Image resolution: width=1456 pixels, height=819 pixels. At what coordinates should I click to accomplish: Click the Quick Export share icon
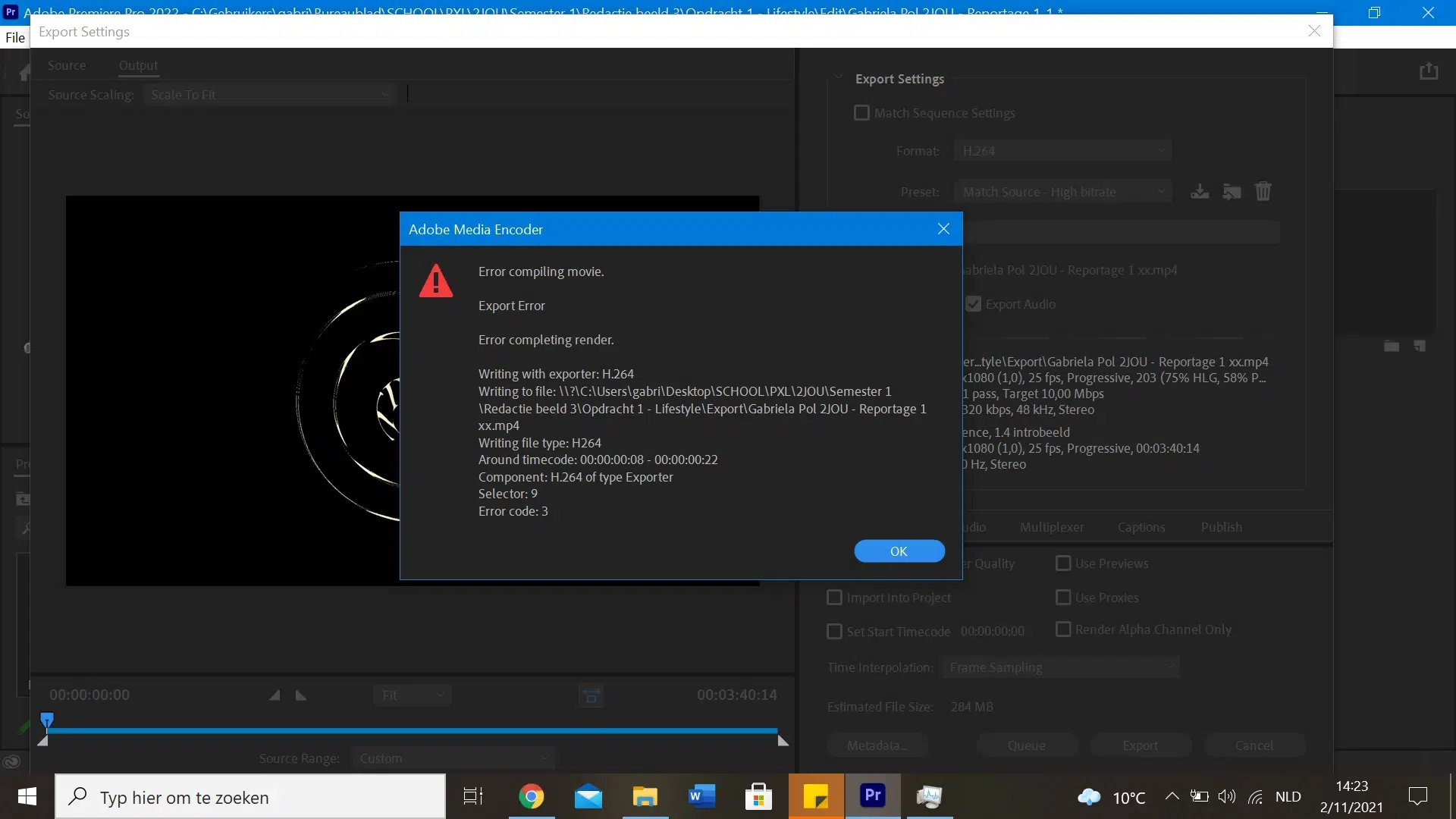coord(1429,71)
